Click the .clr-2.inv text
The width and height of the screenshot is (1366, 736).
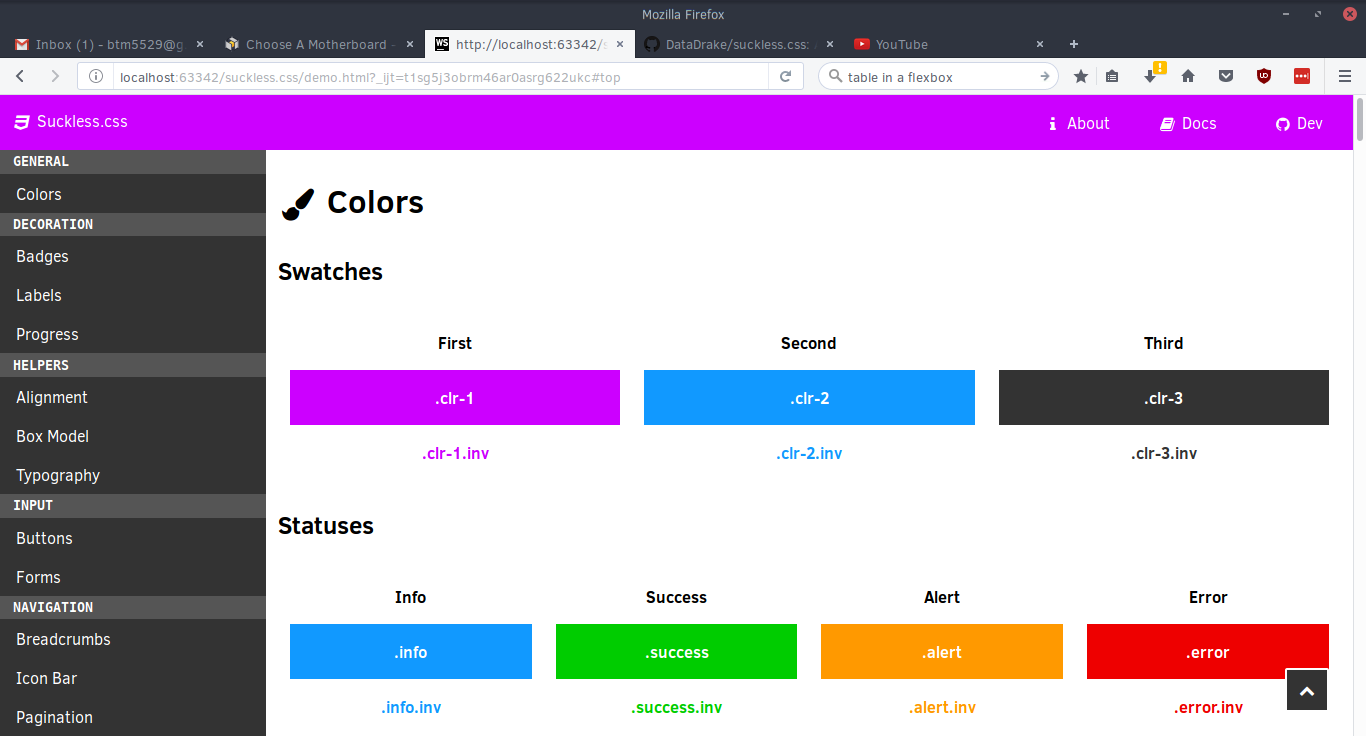809,453
